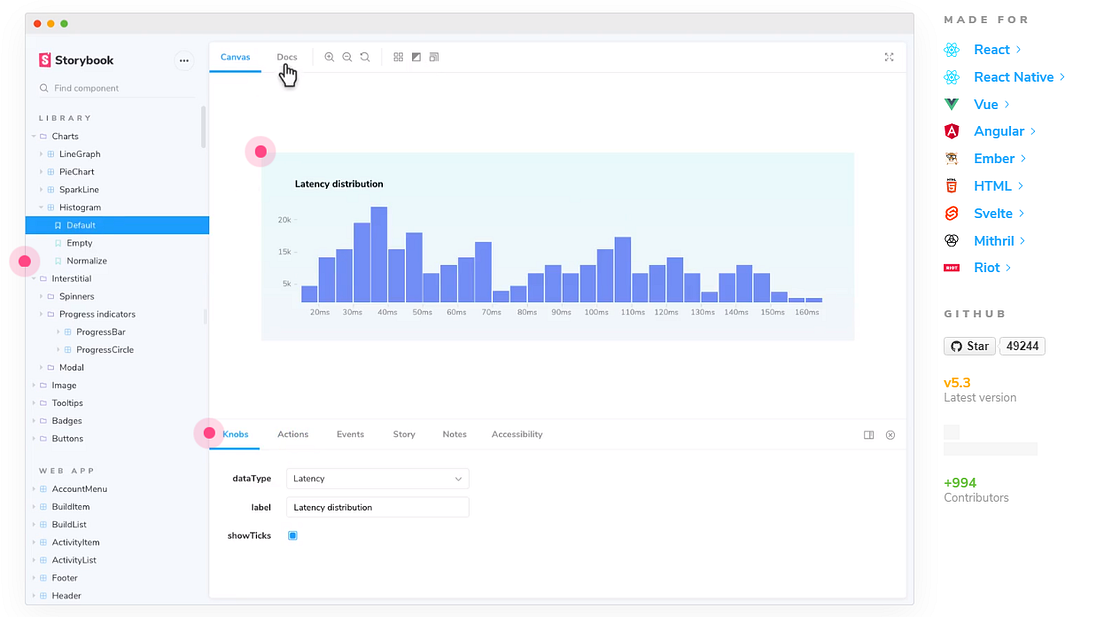Open the dataType dropdown

(377, 478)
